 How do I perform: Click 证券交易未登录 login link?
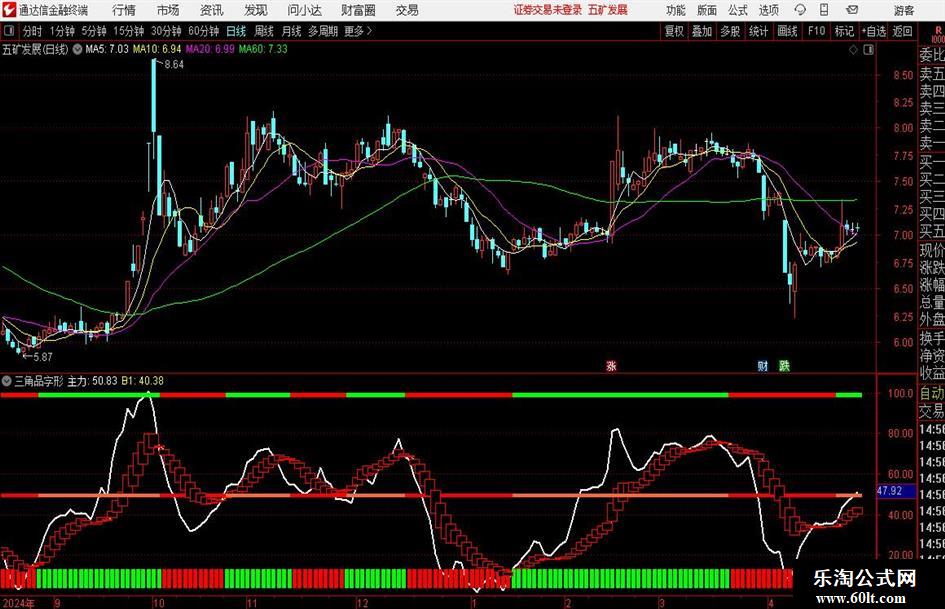click(548, 10)
